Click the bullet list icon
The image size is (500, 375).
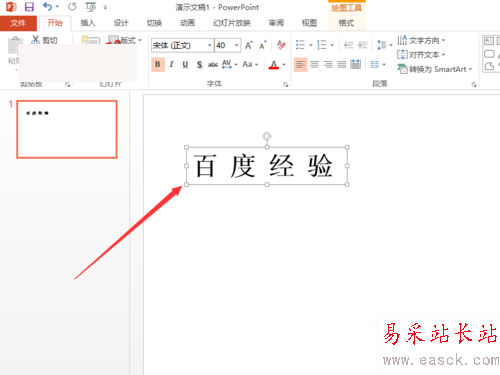[300, 45]
